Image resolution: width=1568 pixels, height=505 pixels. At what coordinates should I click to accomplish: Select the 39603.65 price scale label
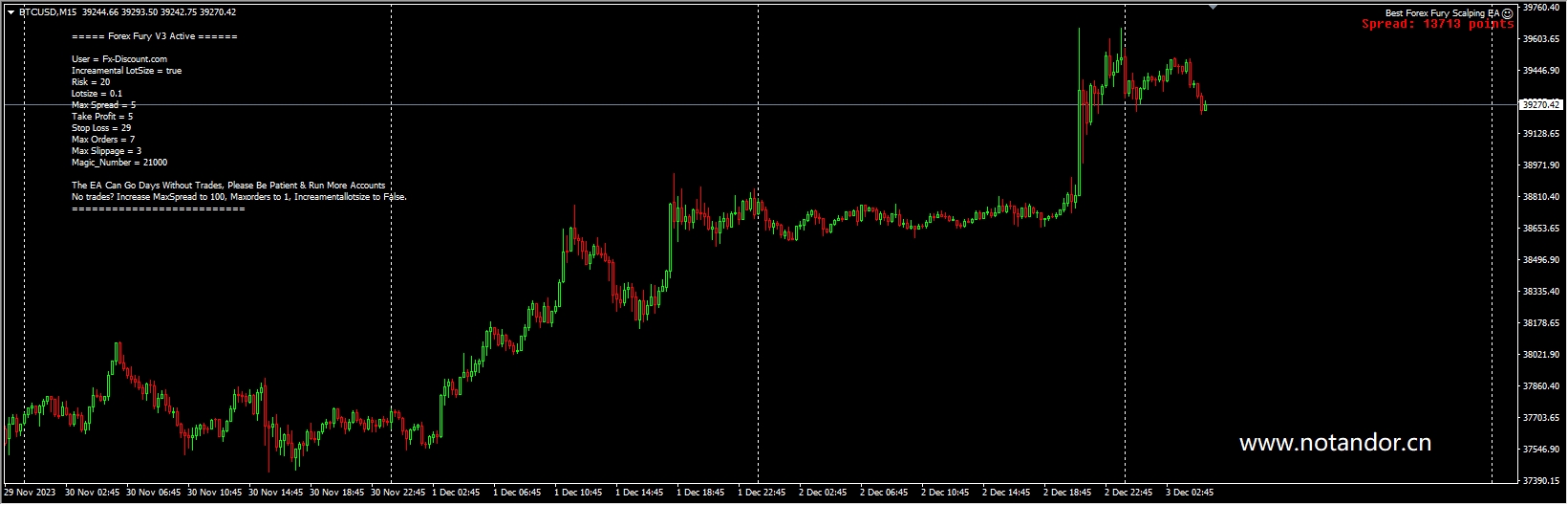coord(1540,39)
